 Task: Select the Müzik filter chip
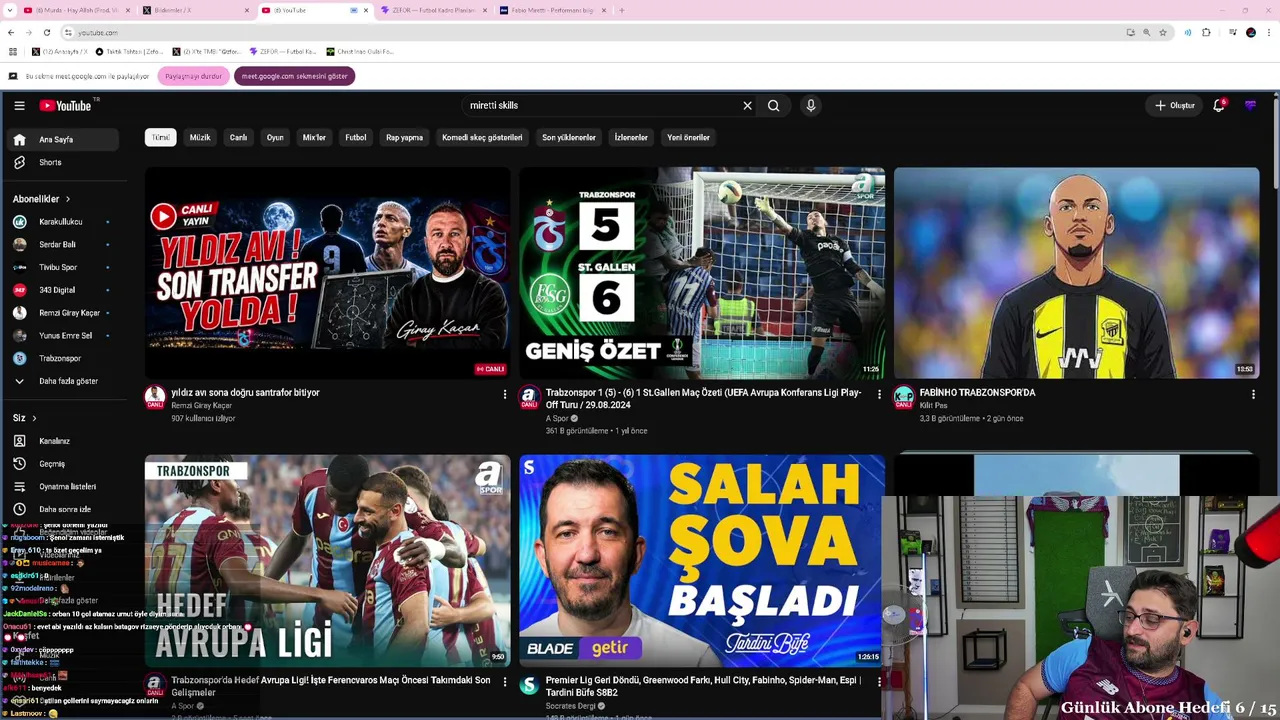pos(200,137)
